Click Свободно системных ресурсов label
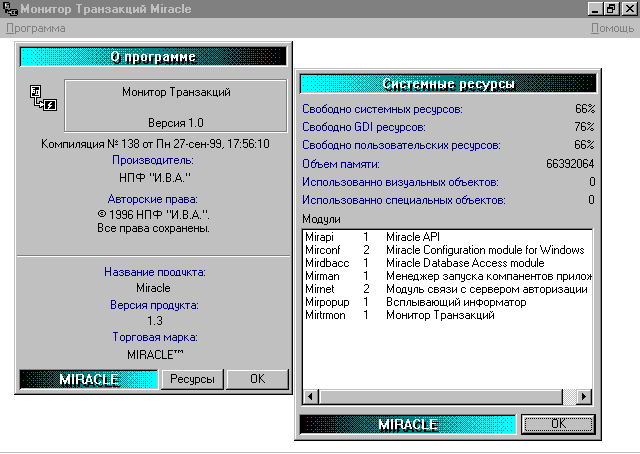640x454 pixels. (382, 109)
